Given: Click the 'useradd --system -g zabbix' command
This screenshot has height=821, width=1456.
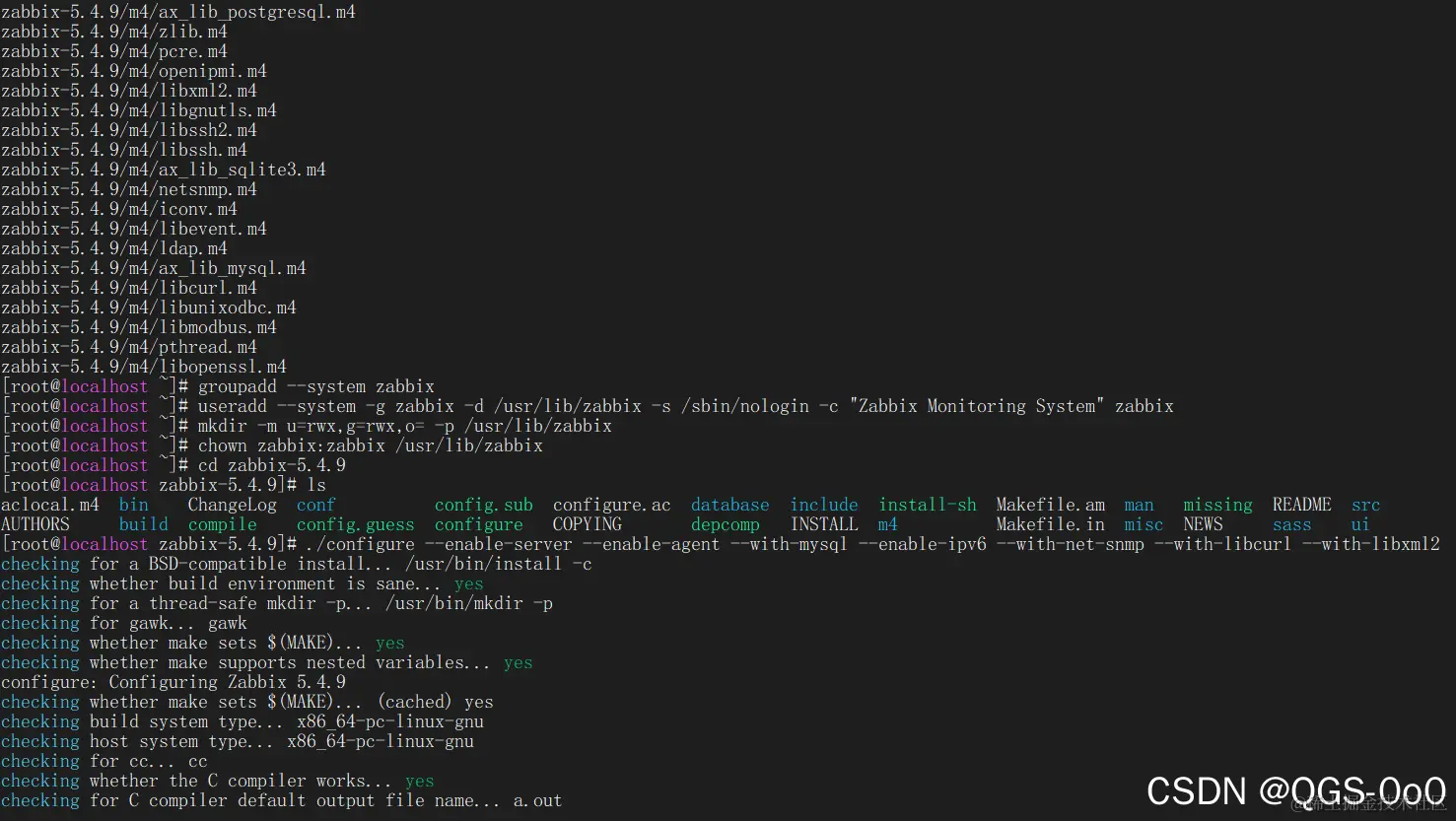Looking at the screenshot, I should point(686,406).
